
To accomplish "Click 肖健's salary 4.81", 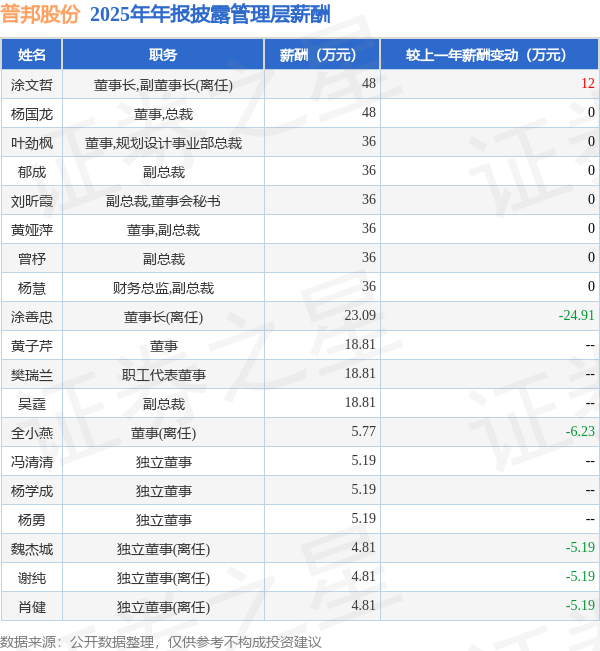I will pos(363,605).
